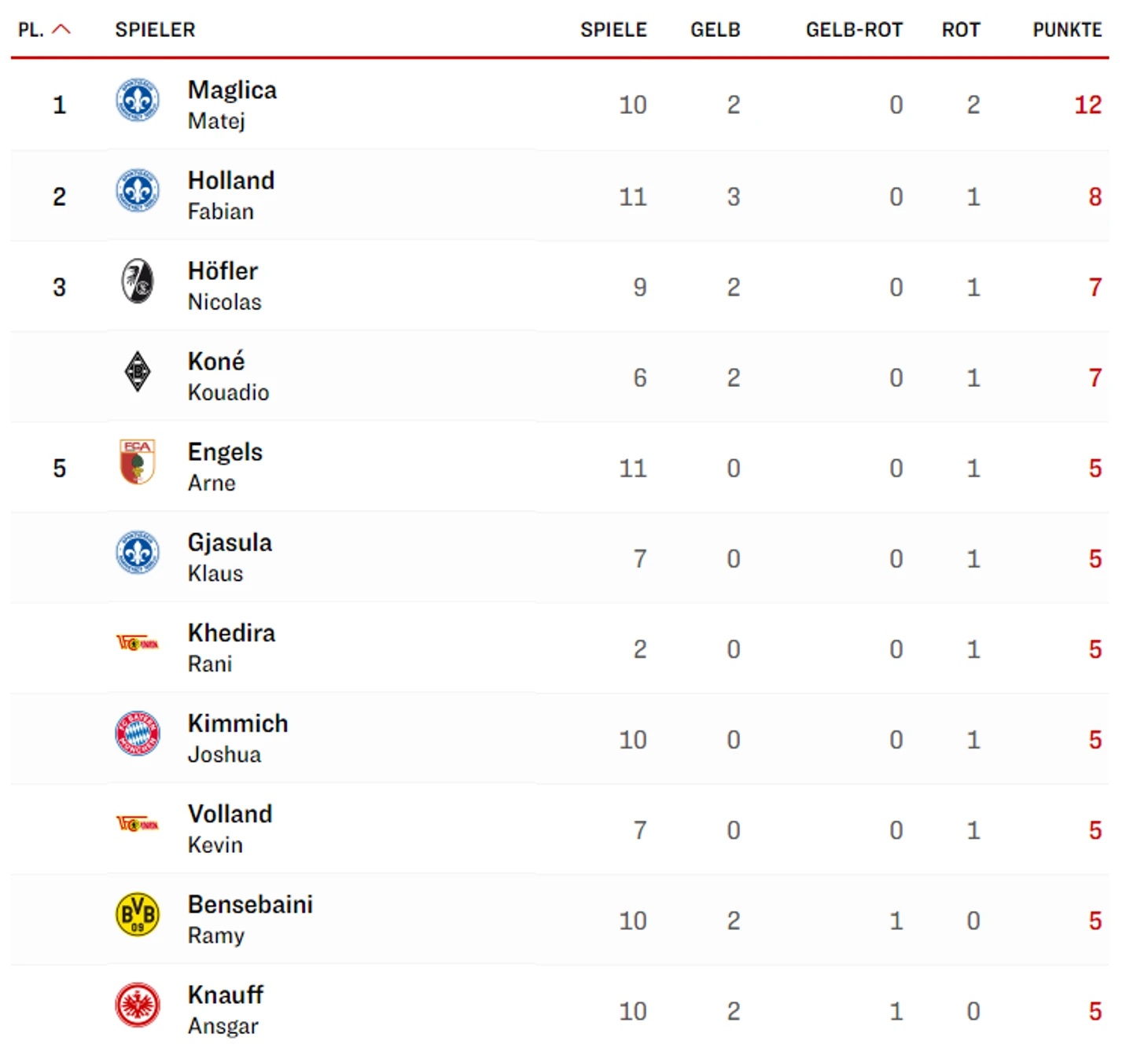Click Mönchengladbach crest beside Koné
The height and width of the screenshot is (1048, 1148).
click(138, 372)
